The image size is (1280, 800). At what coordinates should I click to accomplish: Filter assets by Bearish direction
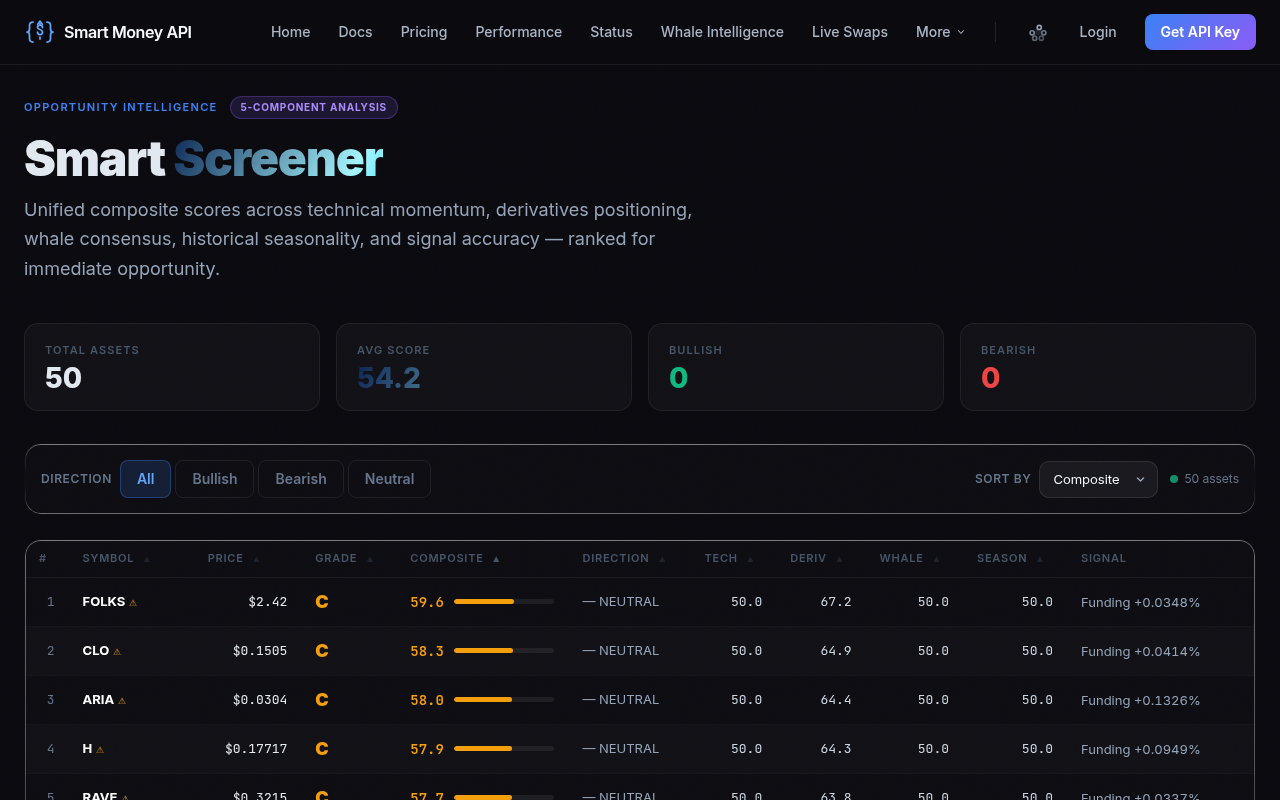pyautogui.click(x=301, y=479)
